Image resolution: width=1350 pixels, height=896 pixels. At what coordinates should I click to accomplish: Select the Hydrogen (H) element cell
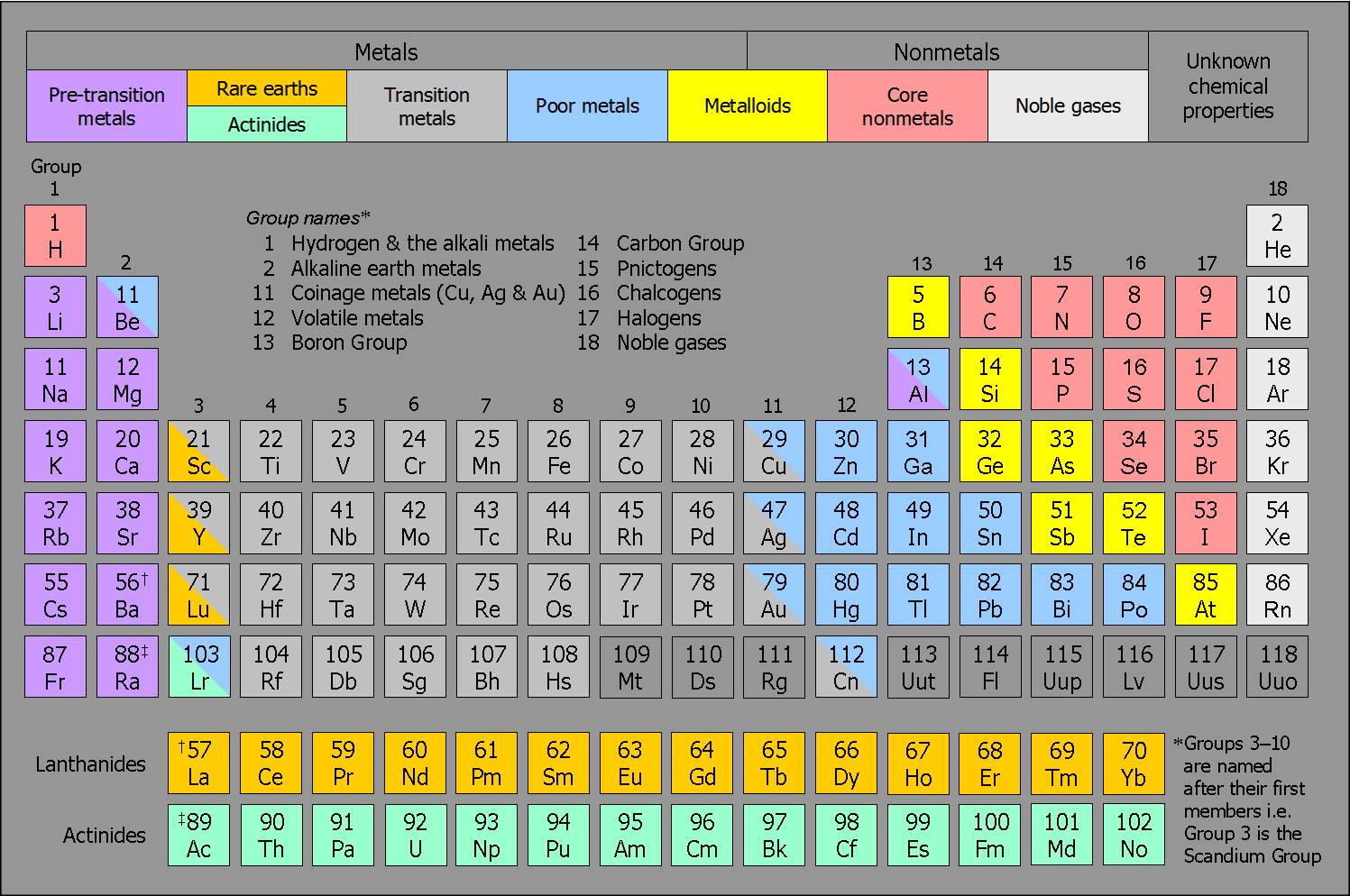[x=55, y=235]
